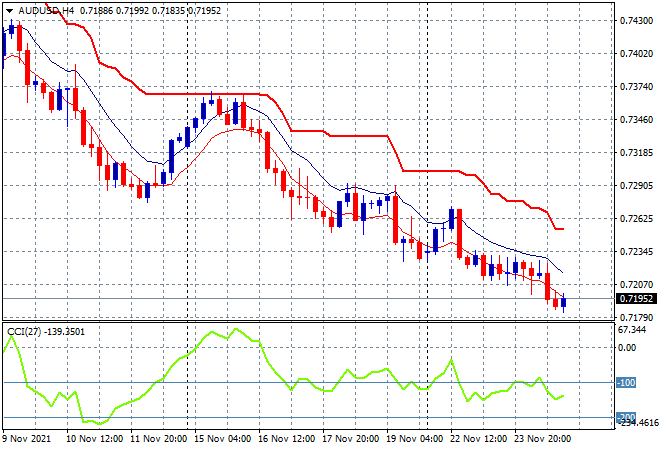Click the 0.71790 price scale label
The width and height of the screenshot is (660, 450).
coord(632,318)
